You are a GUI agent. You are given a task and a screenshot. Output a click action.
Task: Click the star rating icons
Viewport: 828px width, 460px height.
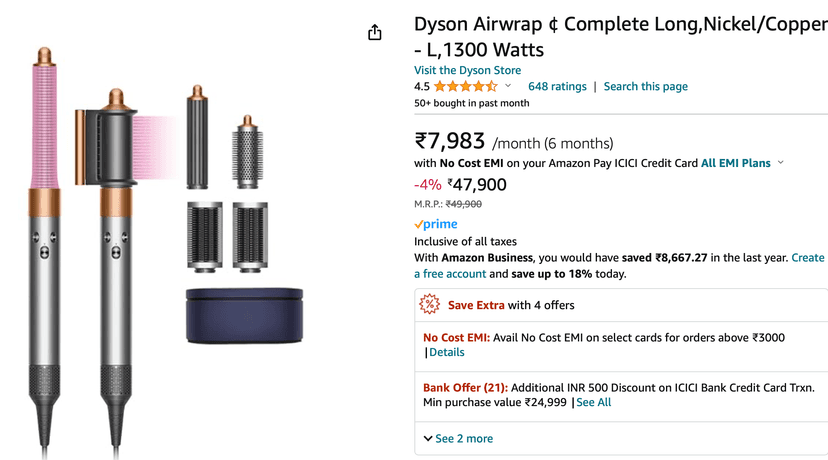(465, 87)
